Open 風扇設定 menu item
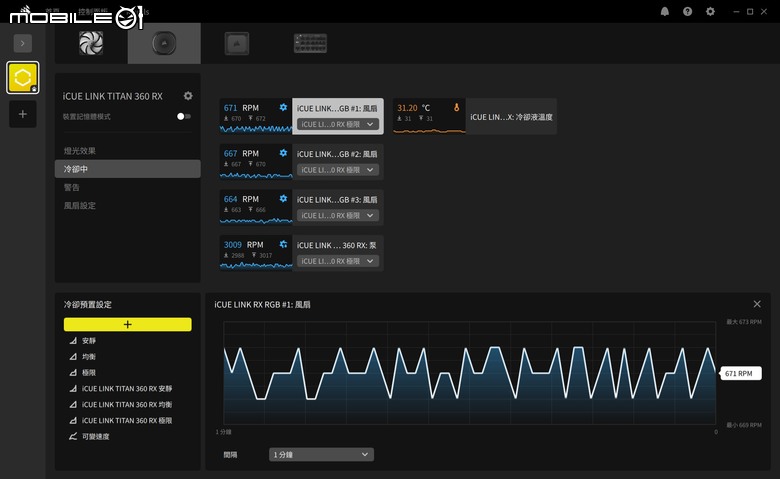The height and width of the screenshot is (479, 780). [x=80, y=205]
